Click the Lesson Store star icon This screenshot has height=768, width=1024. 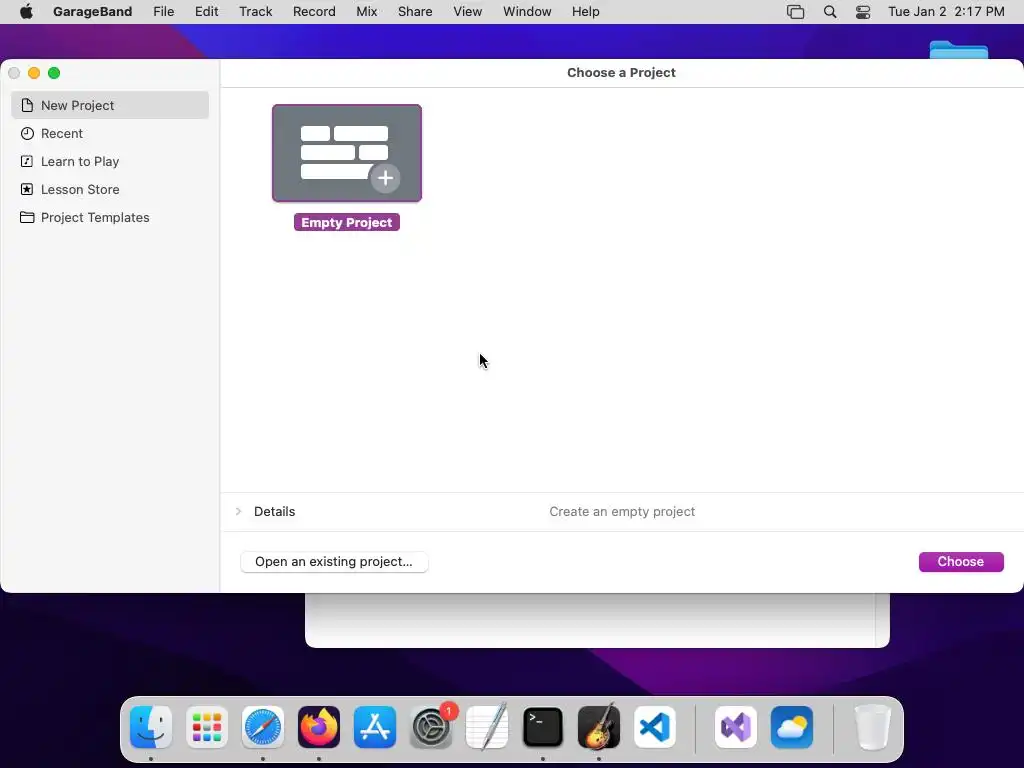pyautogui.click(x=27, y=189)
